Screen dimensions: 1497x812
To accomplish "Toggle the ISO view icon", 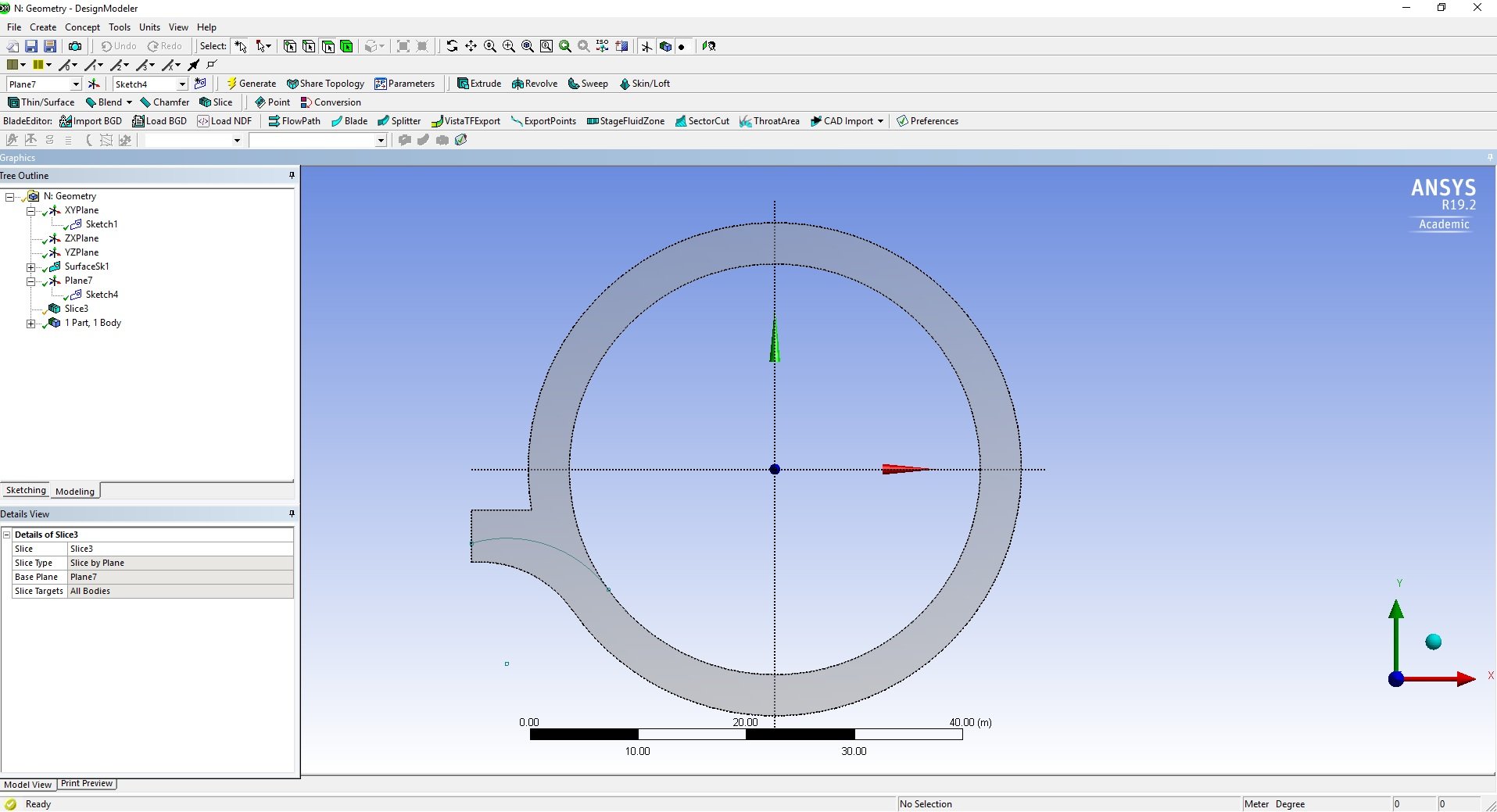I will click(602, 46).
